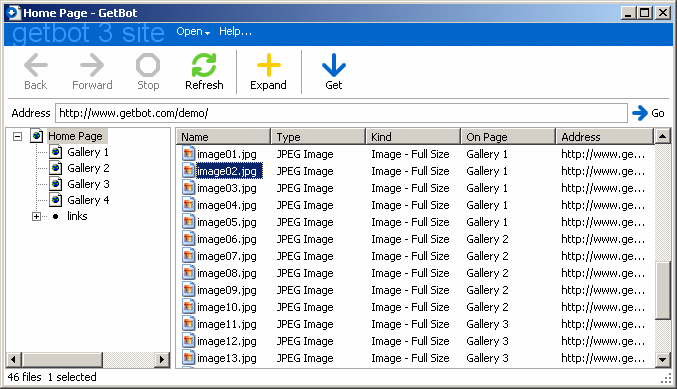
Task: Click the Gallery 1 page icon
Action: [x=56, y=152]
